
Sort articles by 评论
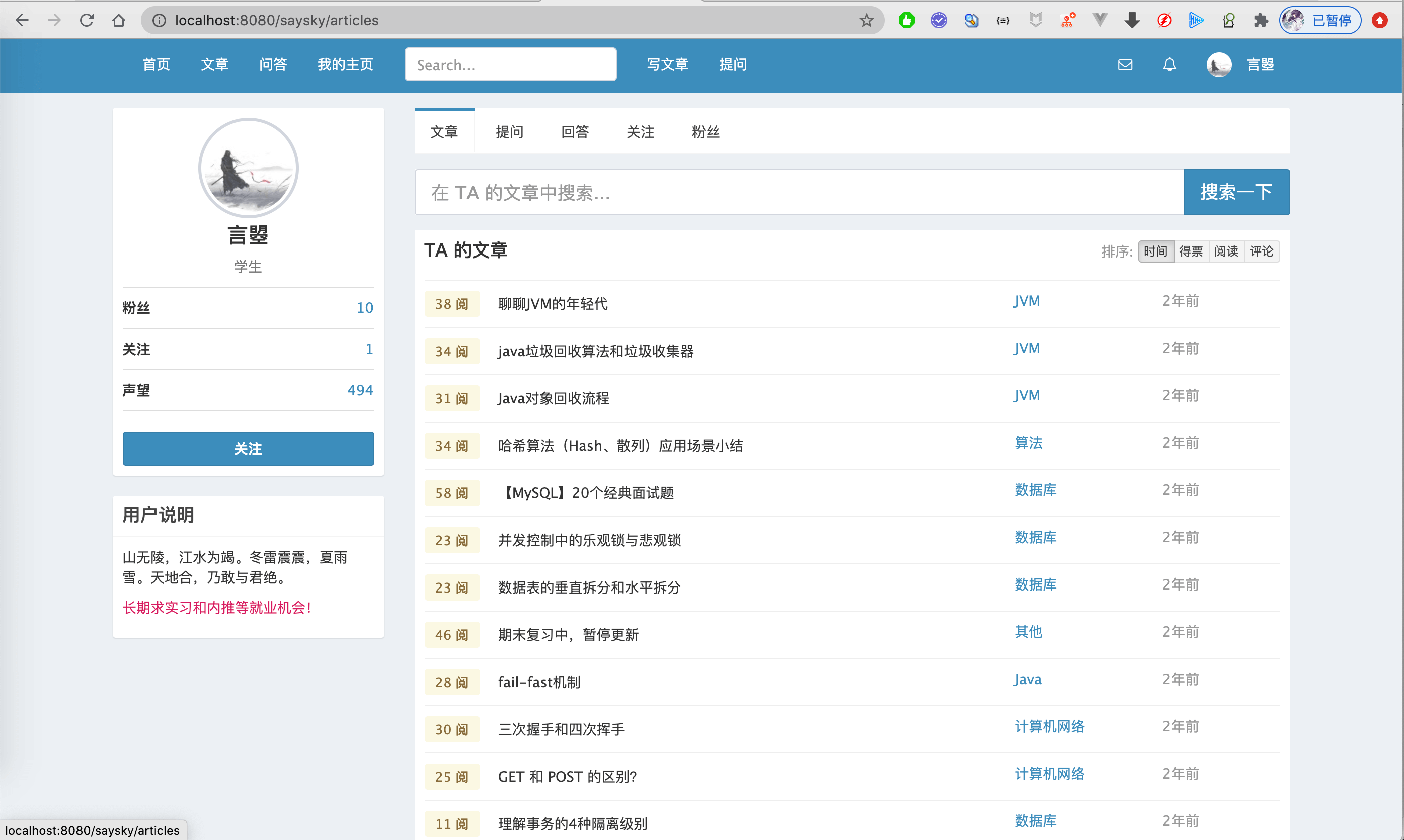point(1262,251)
